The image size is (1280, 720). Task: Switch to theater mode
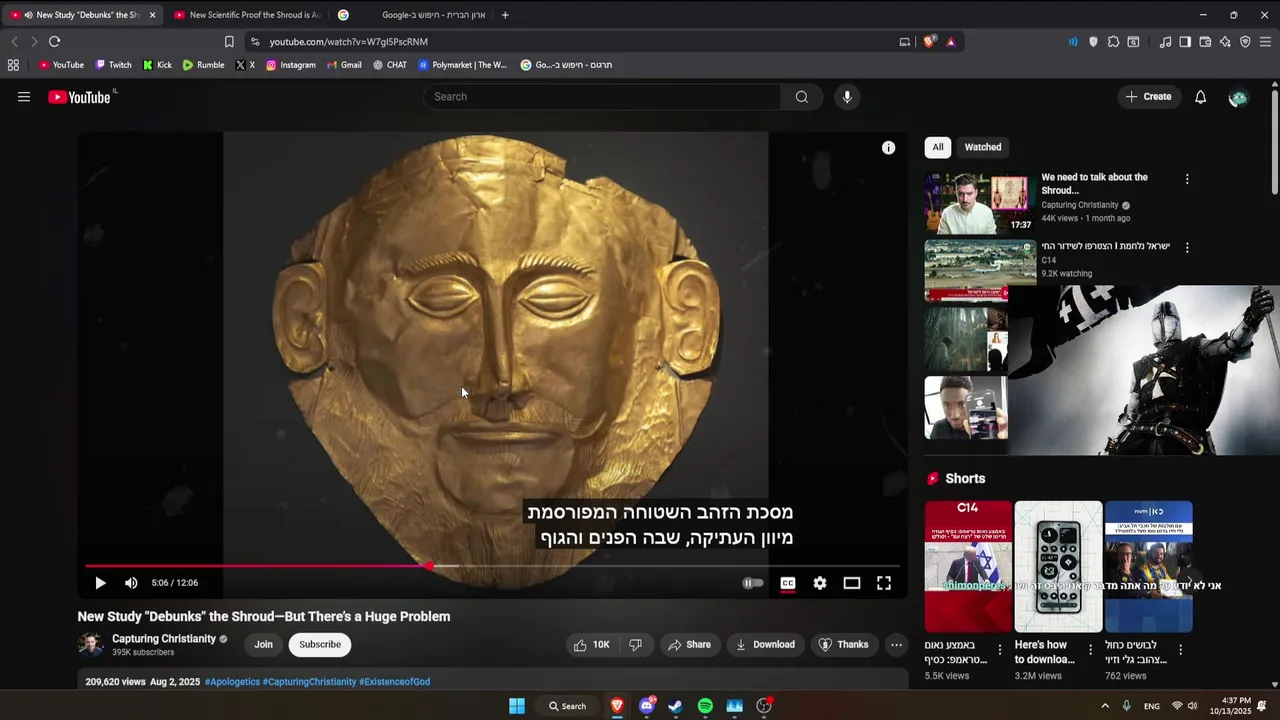(852, 583)
